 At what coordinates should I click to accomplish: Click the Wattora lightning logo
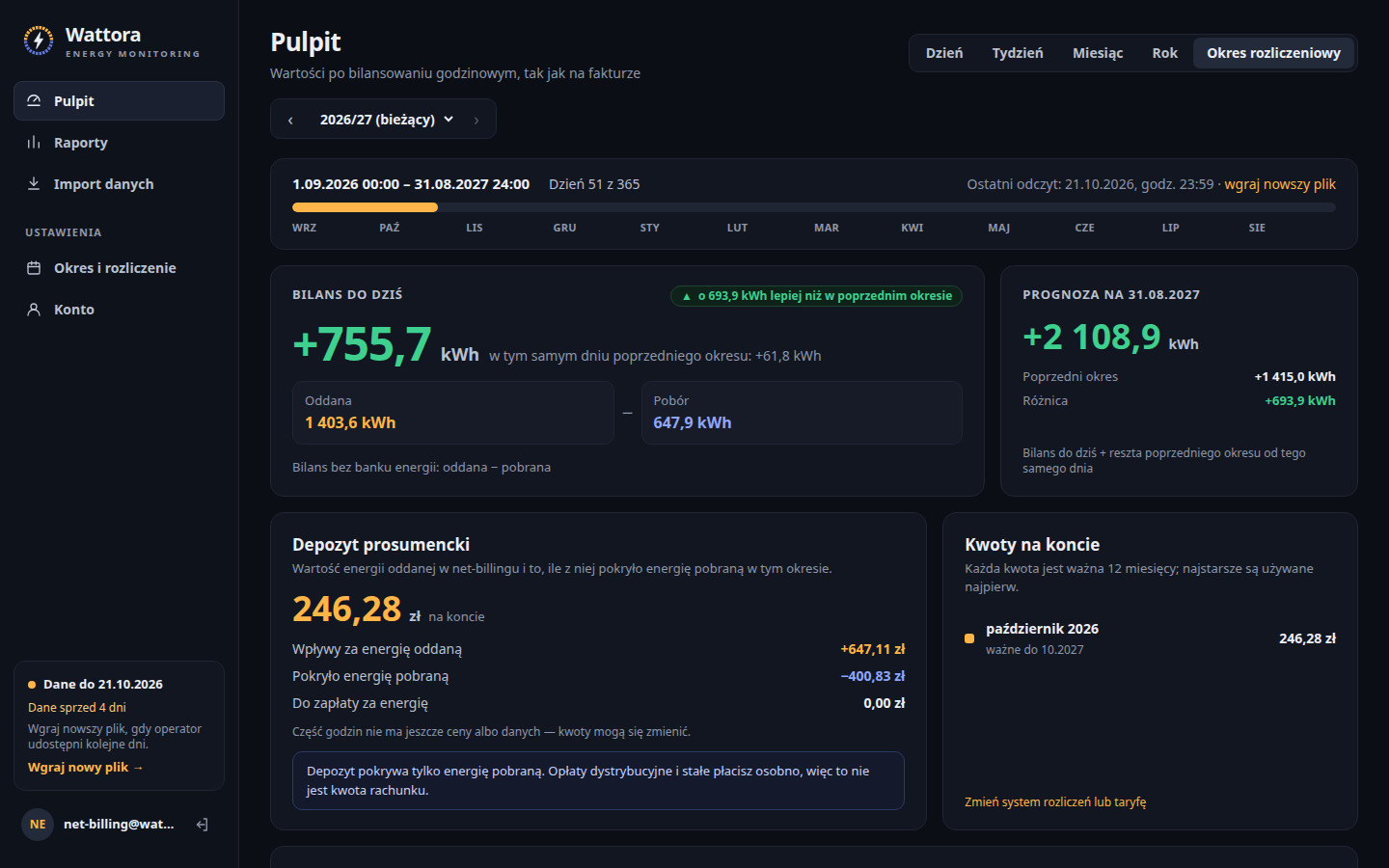pyautogui.click(x=39, y=41)
